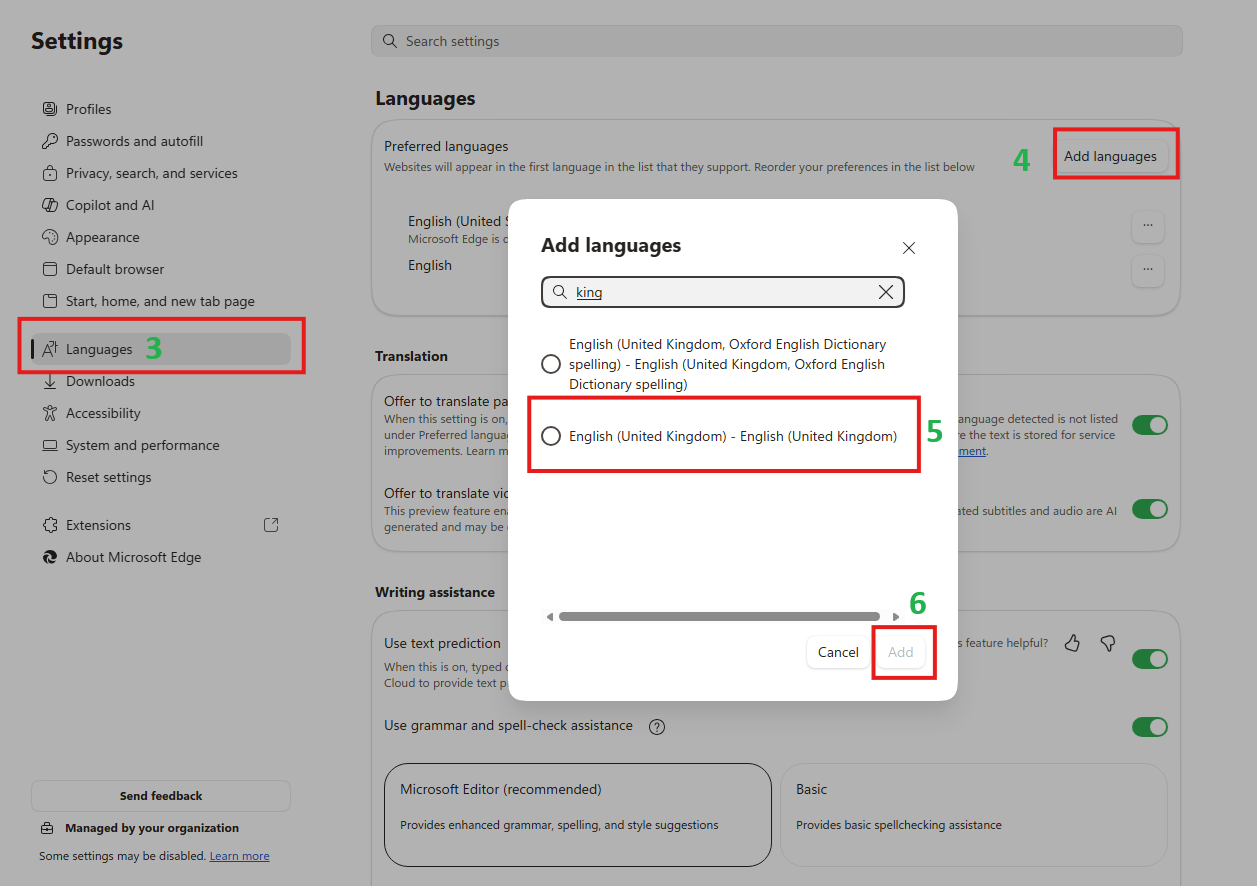The width and height of the screenshot is (1257, 886).
Task: Toggle grammar and spell-check assistance switch
Action: click(1149, 726)
